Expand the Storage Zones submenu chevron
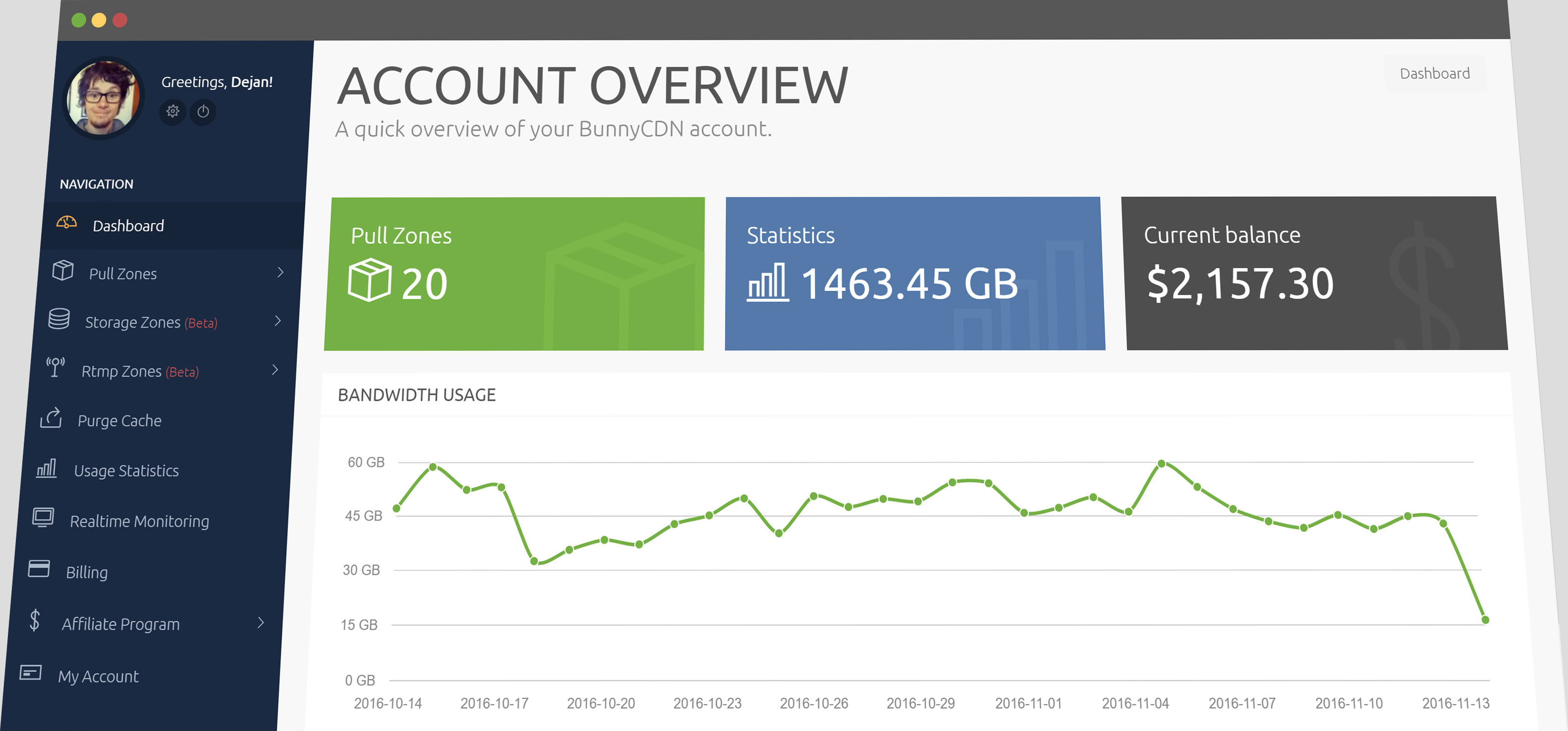This screenshot has height=731, width=1568. pyautogui.click(x=278, y=321)
